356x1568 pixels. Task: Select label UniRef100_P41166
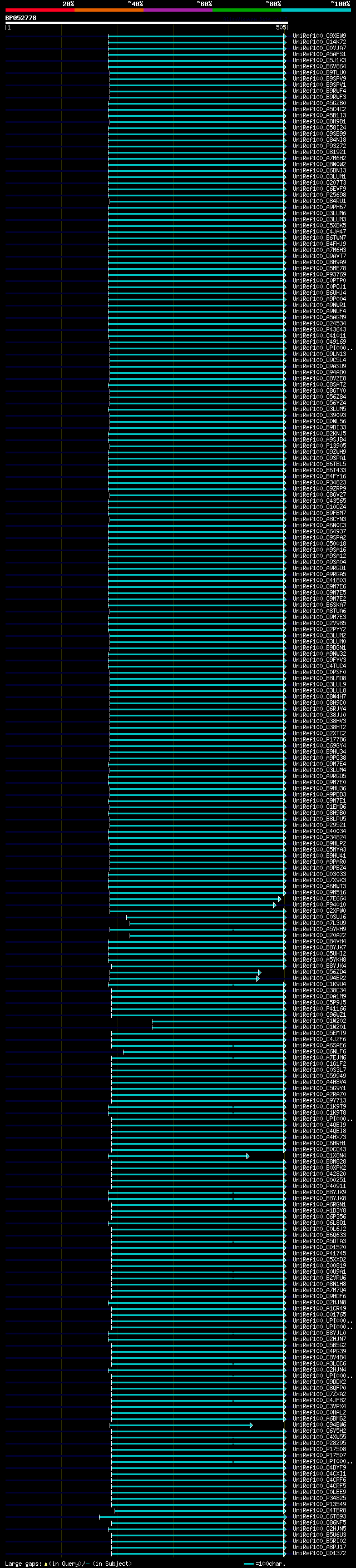pyautogui.click(x=319, y=1008)
